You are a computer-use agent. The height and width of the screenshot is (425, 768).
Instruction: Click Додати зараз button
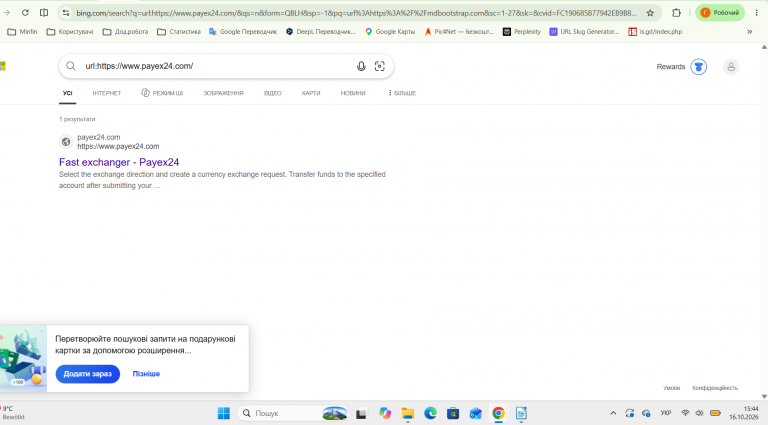tap(88, 374)
